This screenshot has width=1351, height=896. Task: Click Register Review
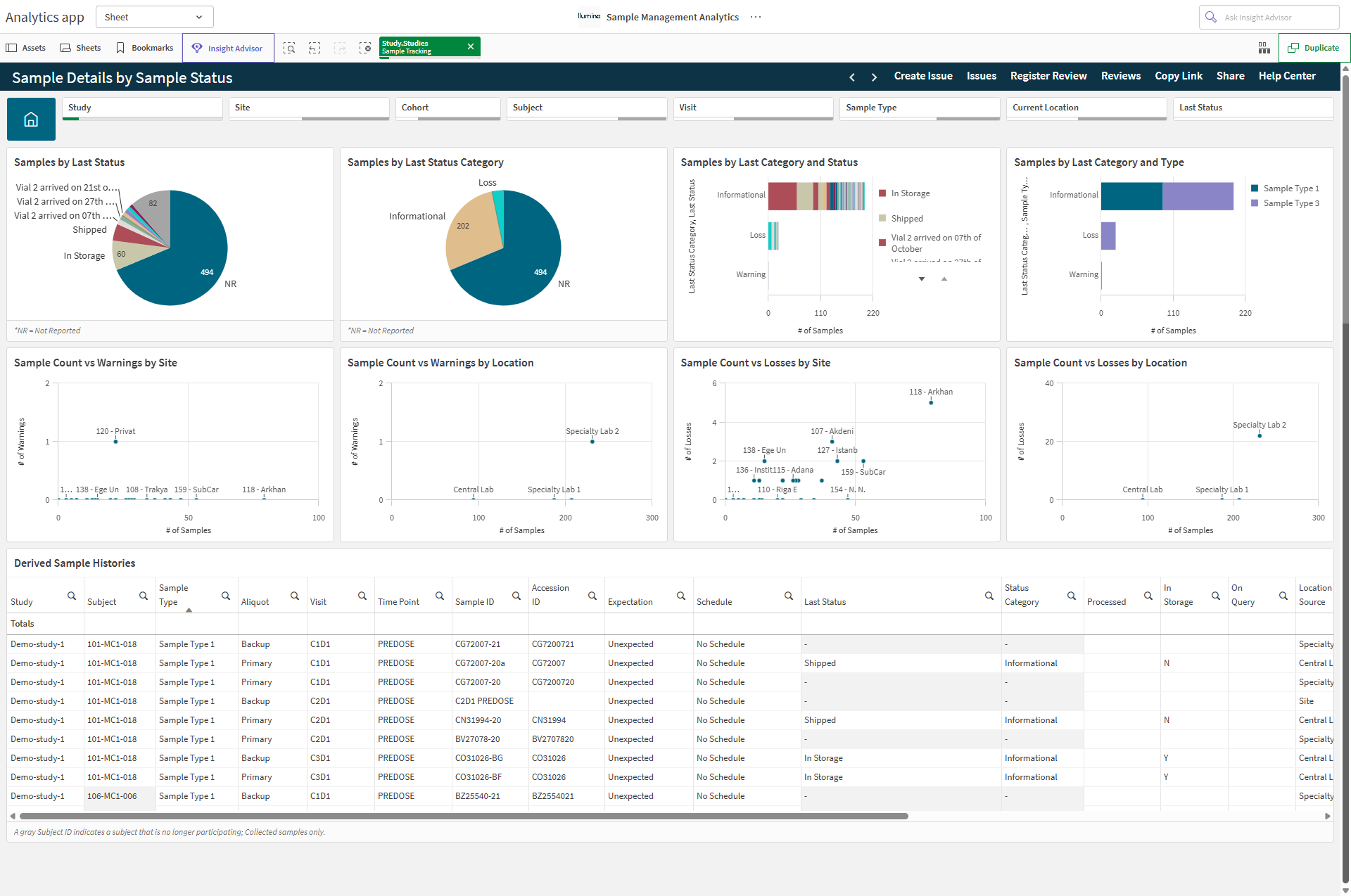coord(1048,76)
